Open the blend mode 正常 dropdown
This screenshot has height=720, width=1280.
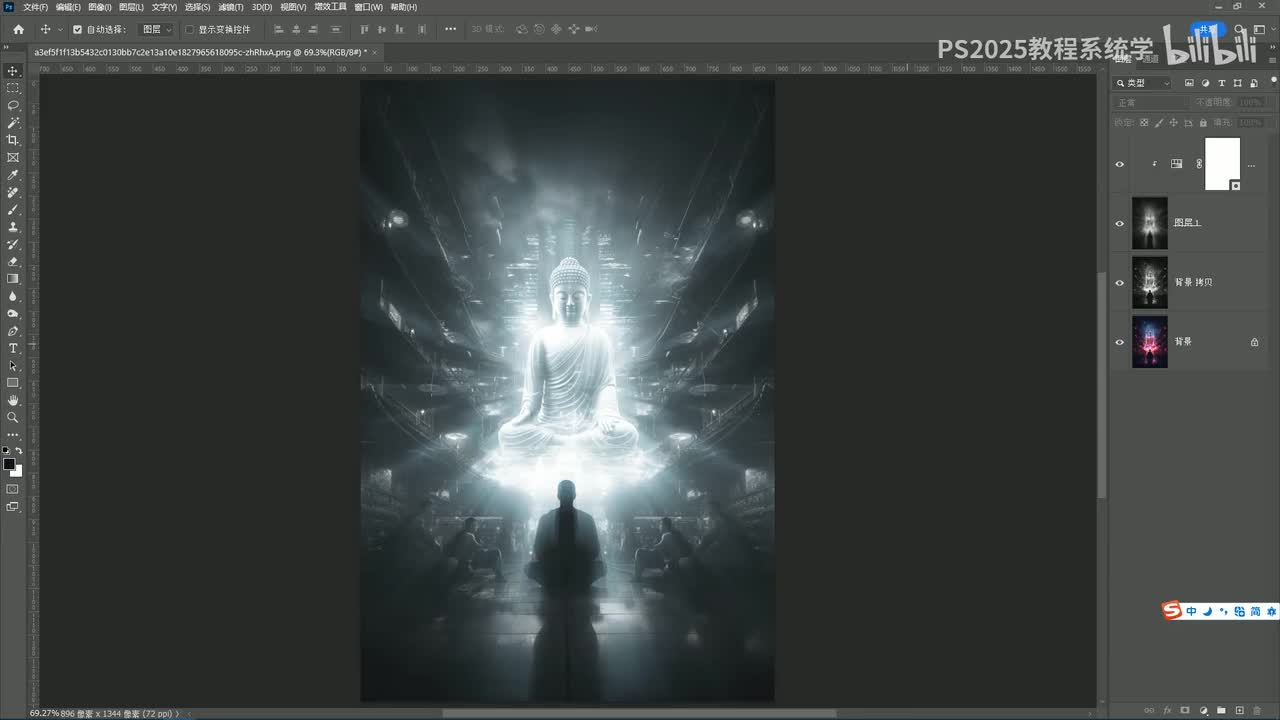point(1148,102)
